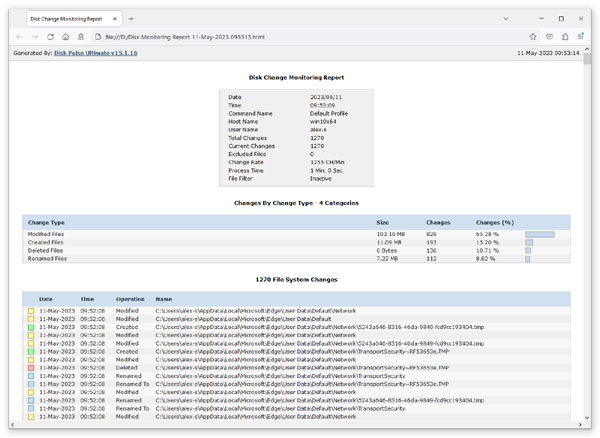Screen dimensions: 600x438
Task: Select the Deleted Files row label
Action: 45,251
